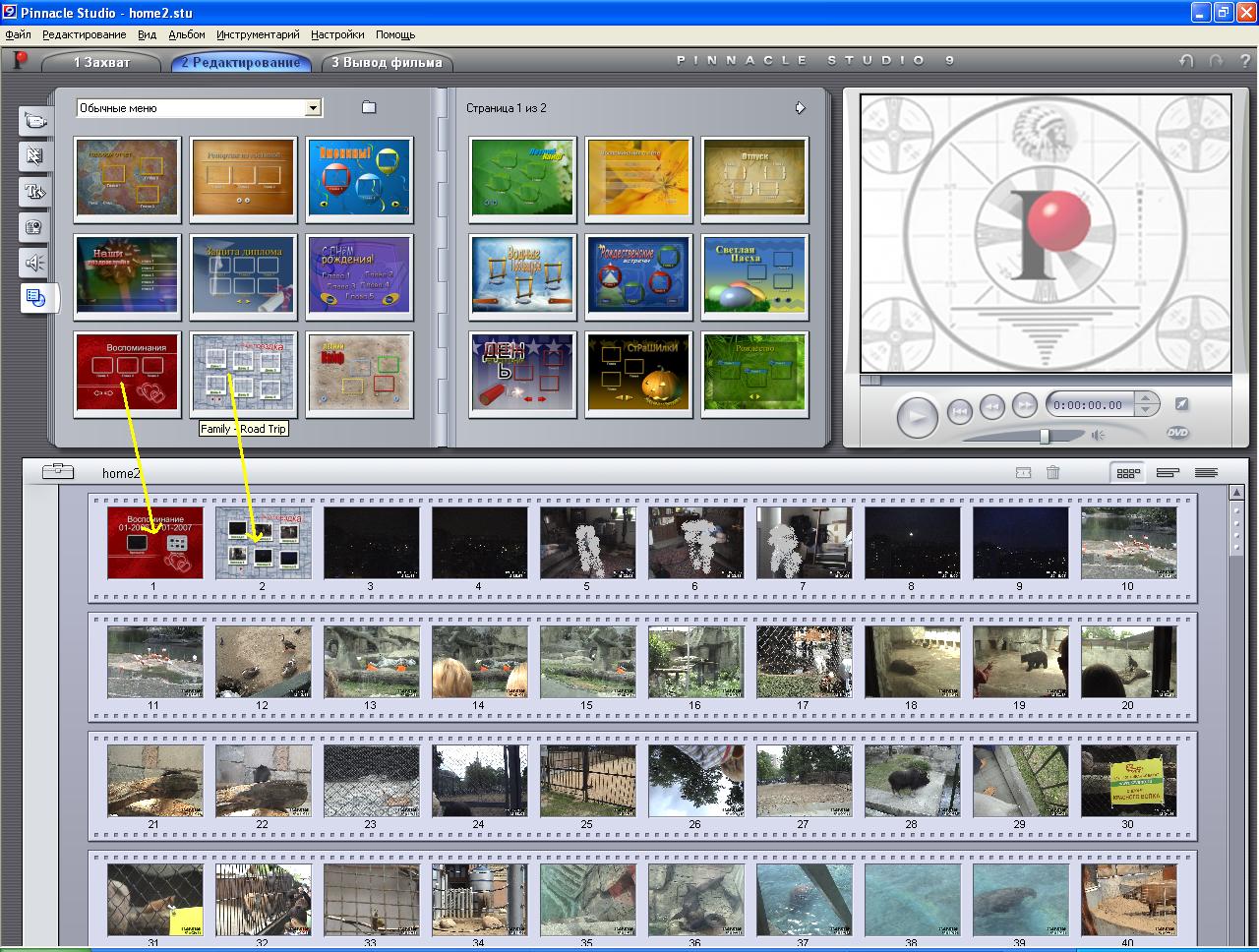Switch to the 2 Редактирование tab
Screen dimensions: 1259x952
(241, 62)
